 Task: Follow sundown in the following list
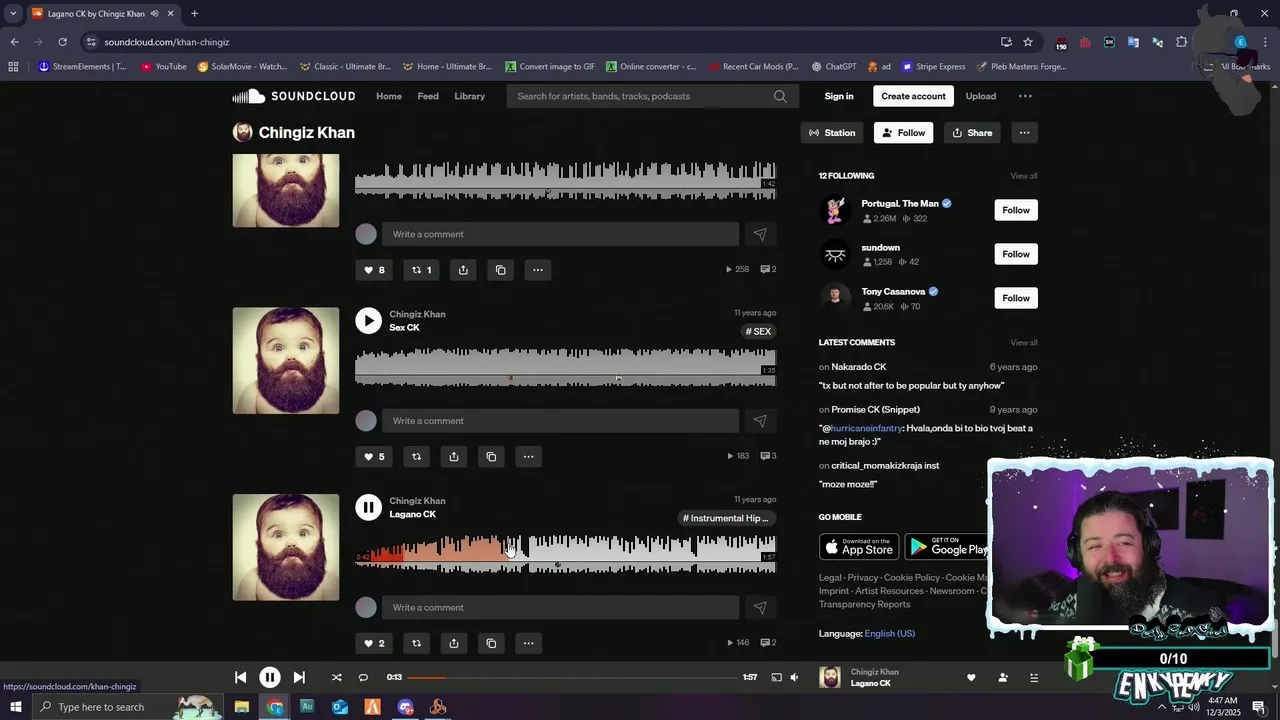(x=1016, y=254)
